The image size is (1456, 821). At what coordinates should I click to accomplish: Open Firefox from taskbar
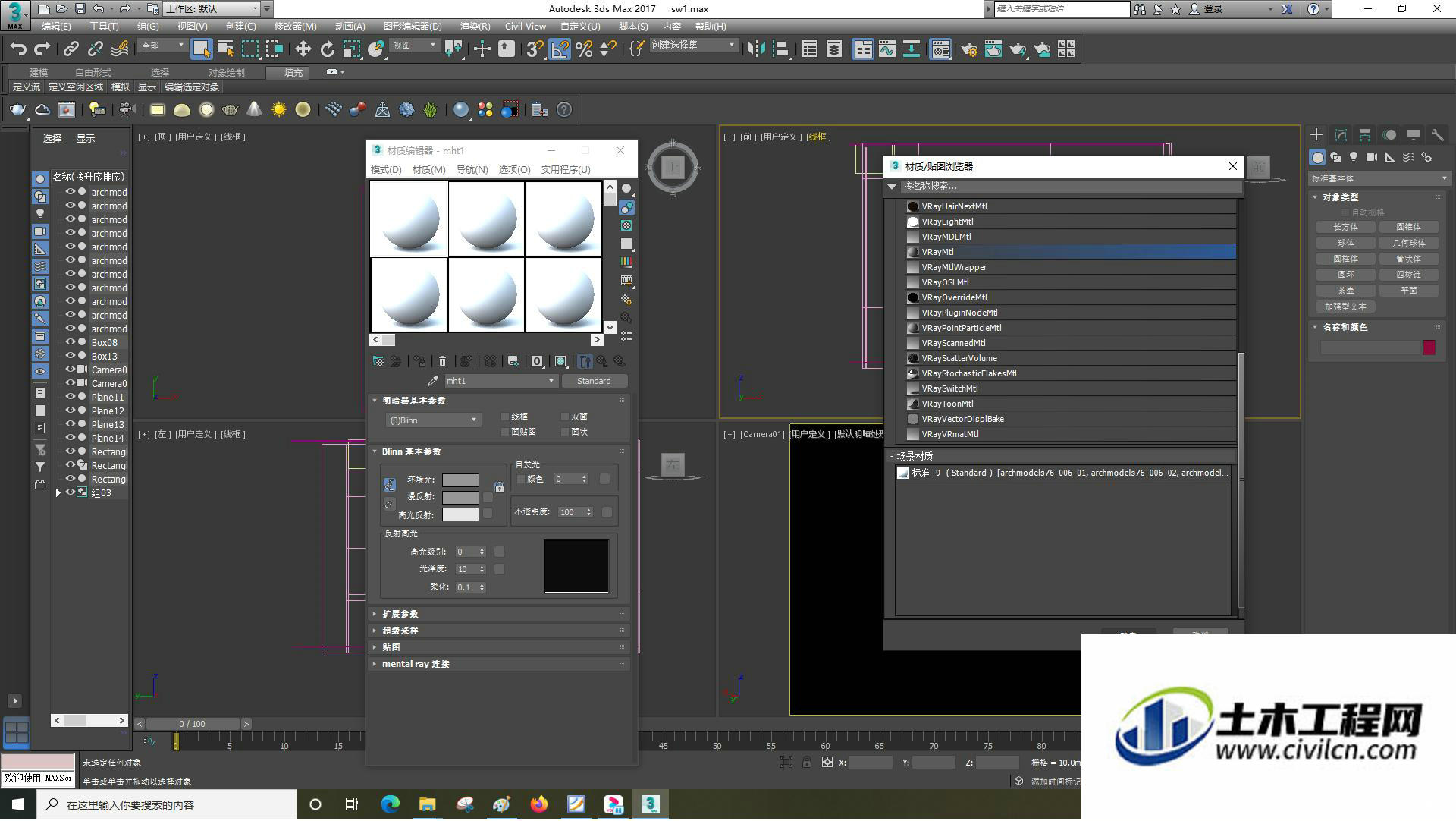pos(538,804)
